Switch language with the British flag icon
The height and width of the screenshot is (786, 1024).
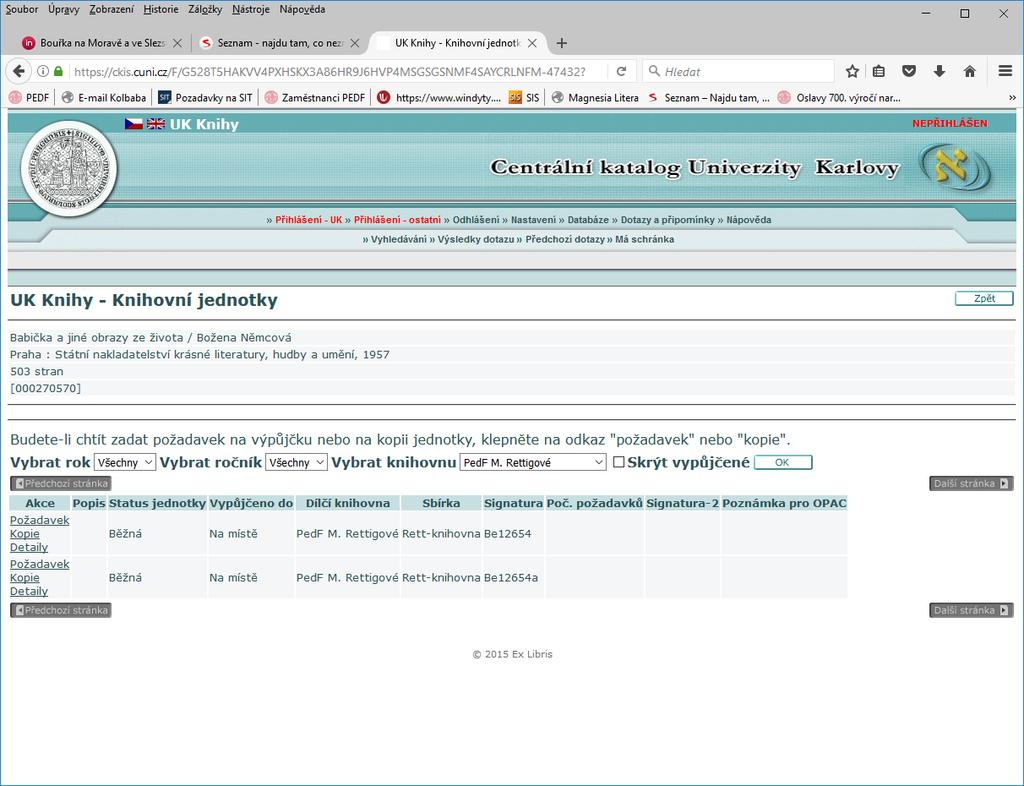click(x=156, y=123)
